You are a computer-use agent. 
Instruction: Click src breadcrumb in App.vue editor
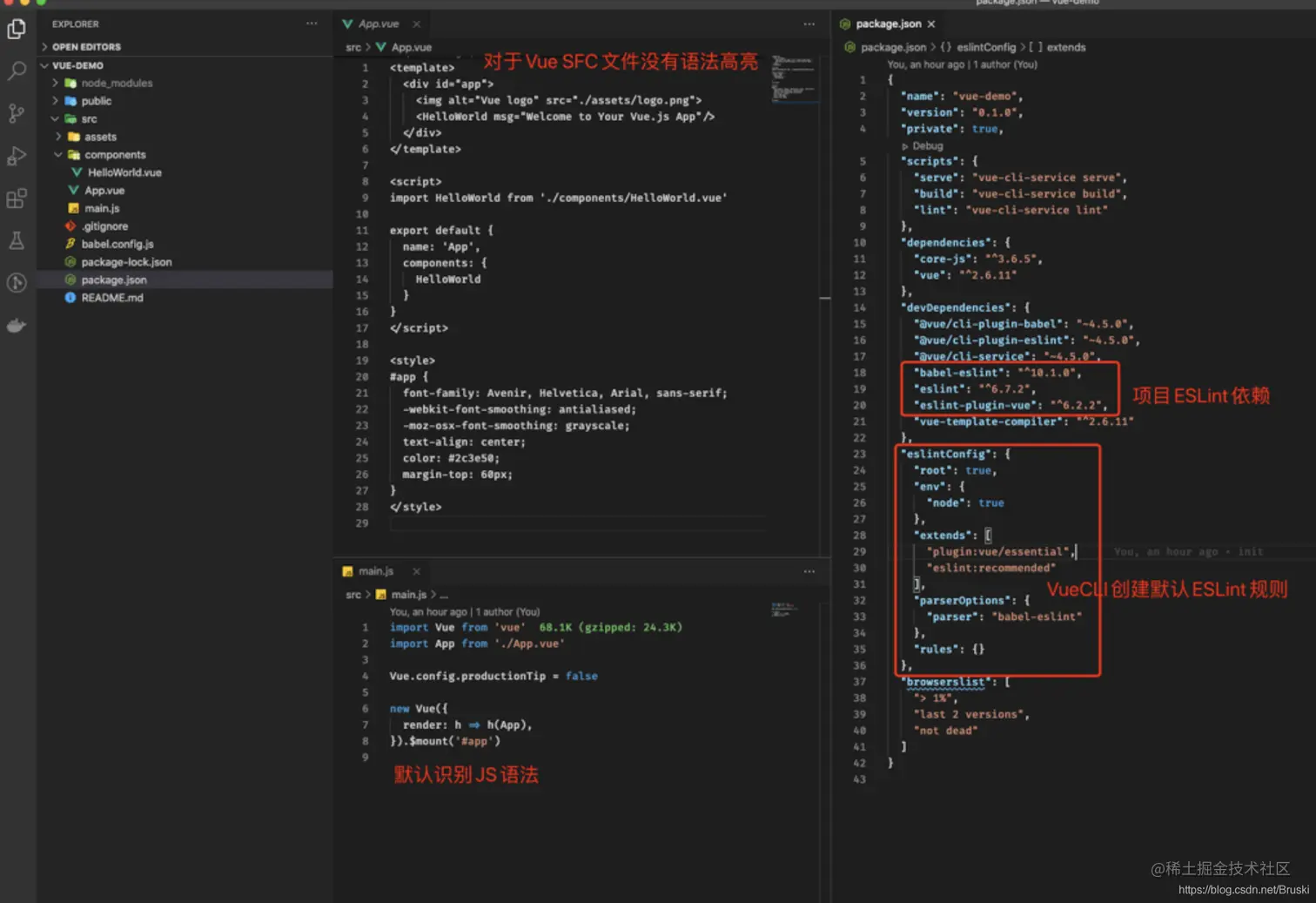point(352,47)
